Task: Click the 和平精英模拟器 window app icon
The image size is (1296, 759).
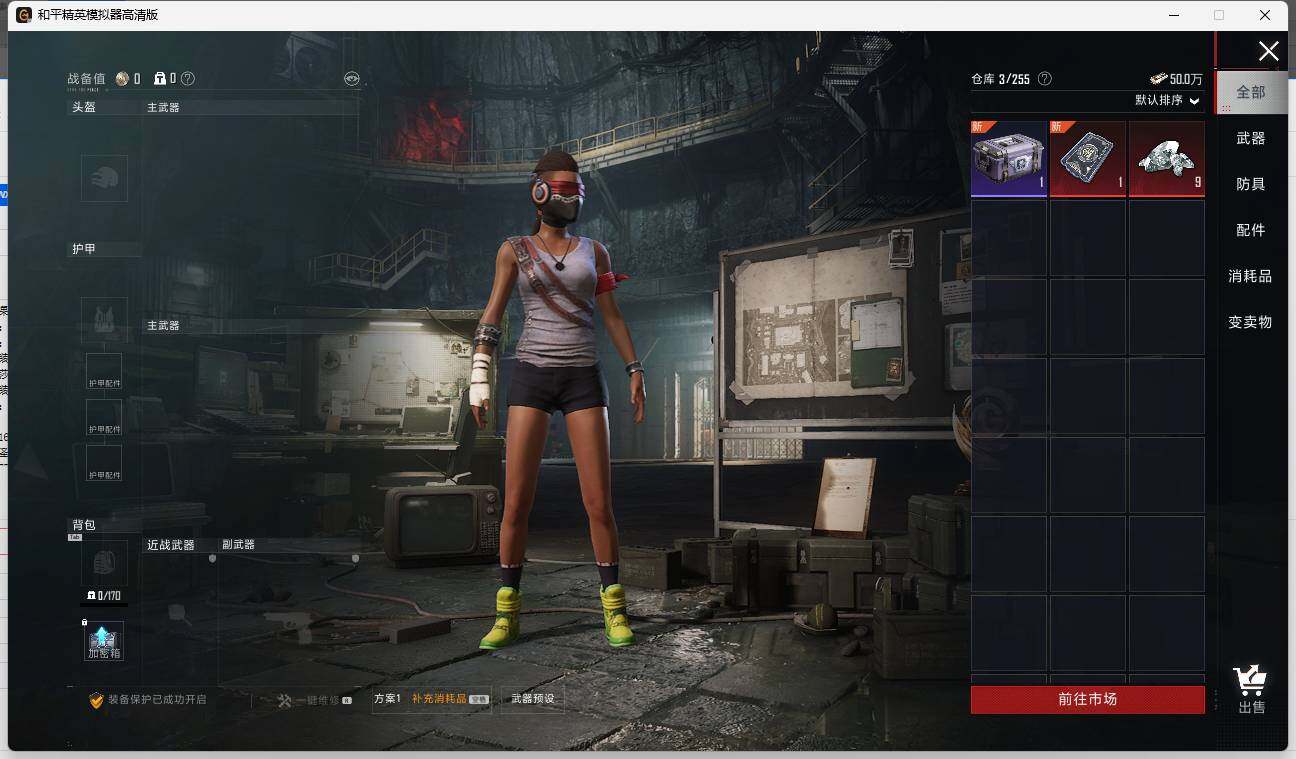Action: point(23,15)
